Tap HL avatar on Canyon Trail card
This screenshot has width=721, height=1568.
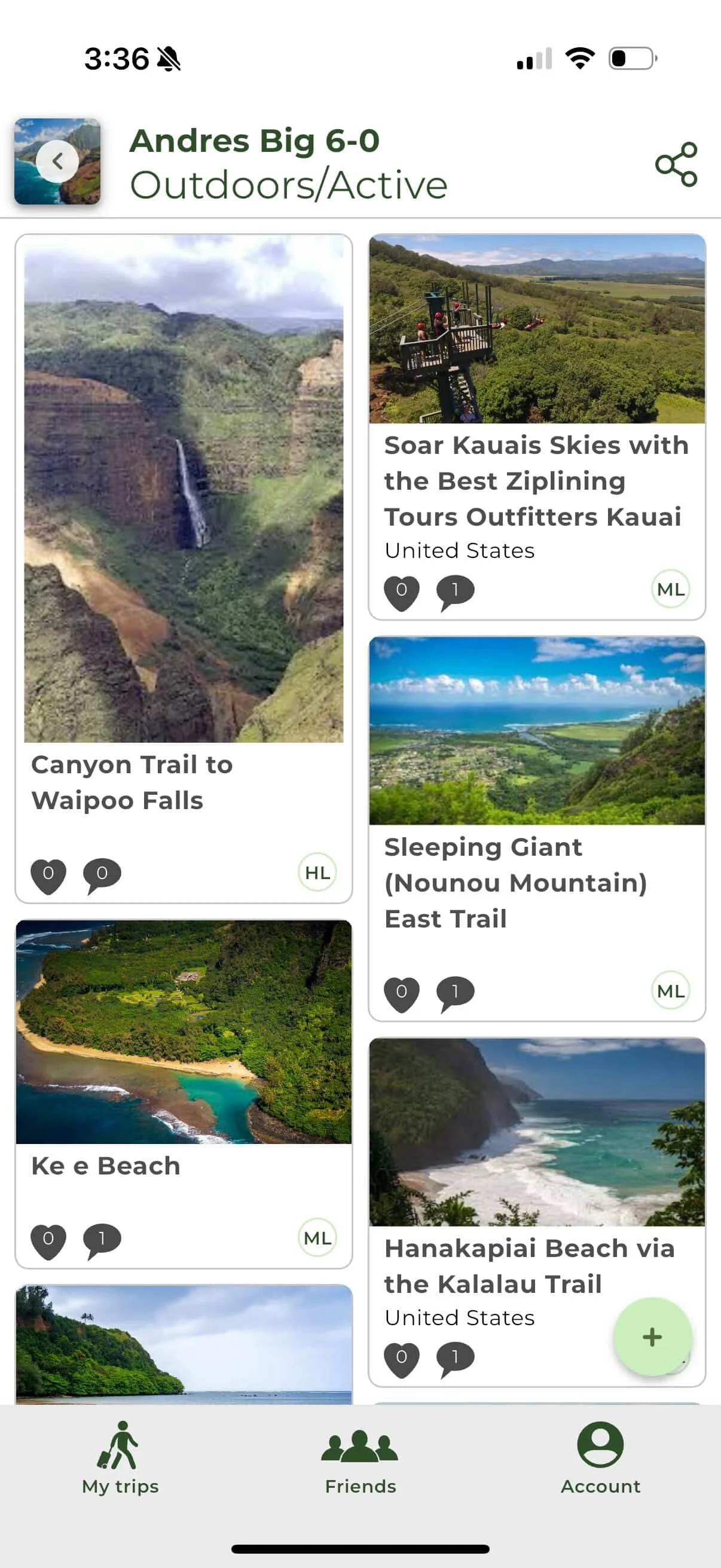317,873
